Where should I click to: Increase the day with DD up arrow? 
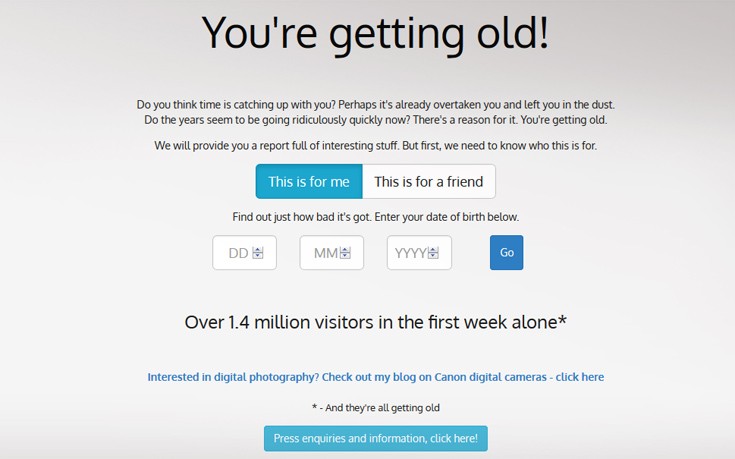click(x=258, y=250)
